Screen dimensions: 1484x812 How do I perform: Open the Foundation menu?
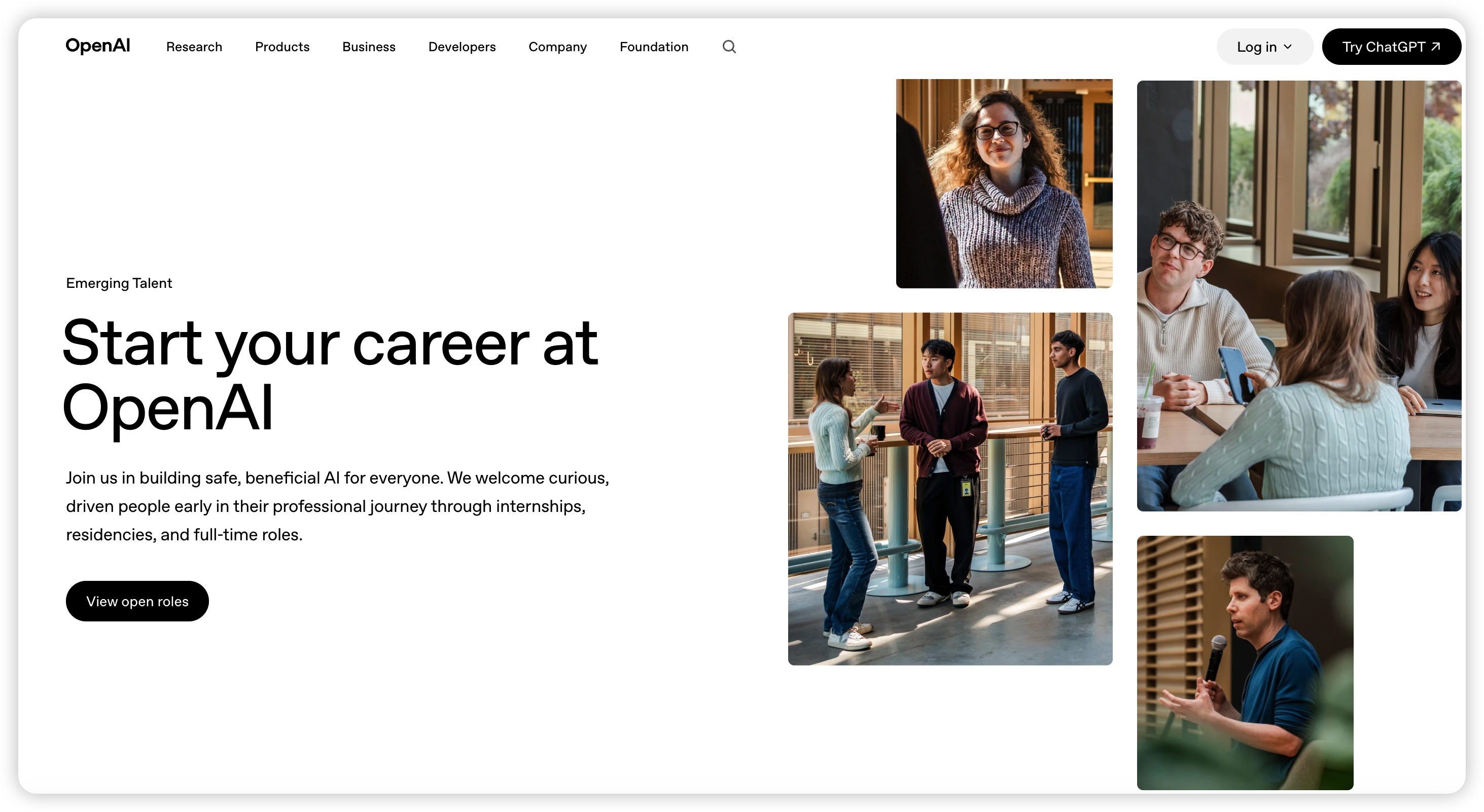click(654, 47)
